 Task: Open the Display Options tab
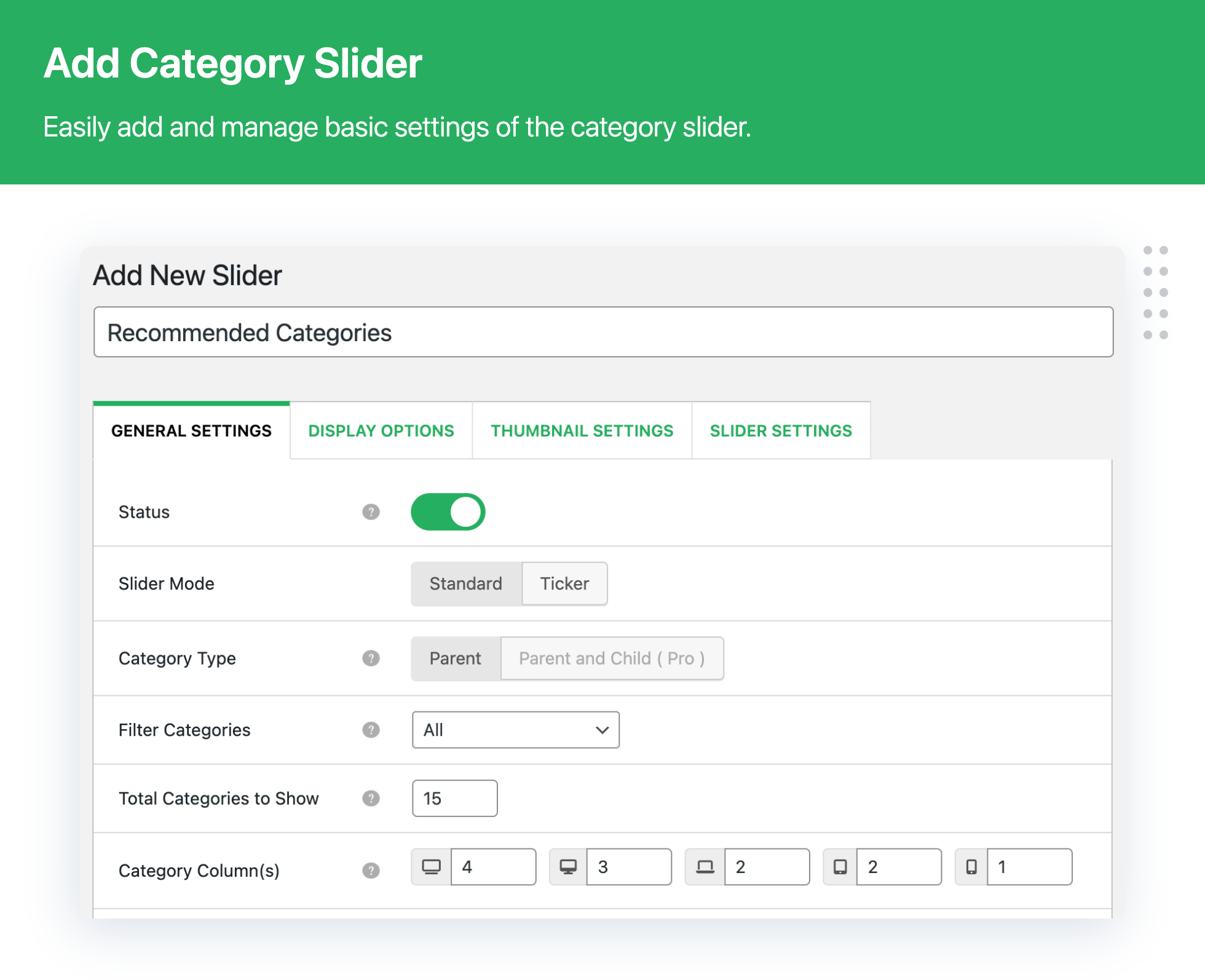pos(381,431)
